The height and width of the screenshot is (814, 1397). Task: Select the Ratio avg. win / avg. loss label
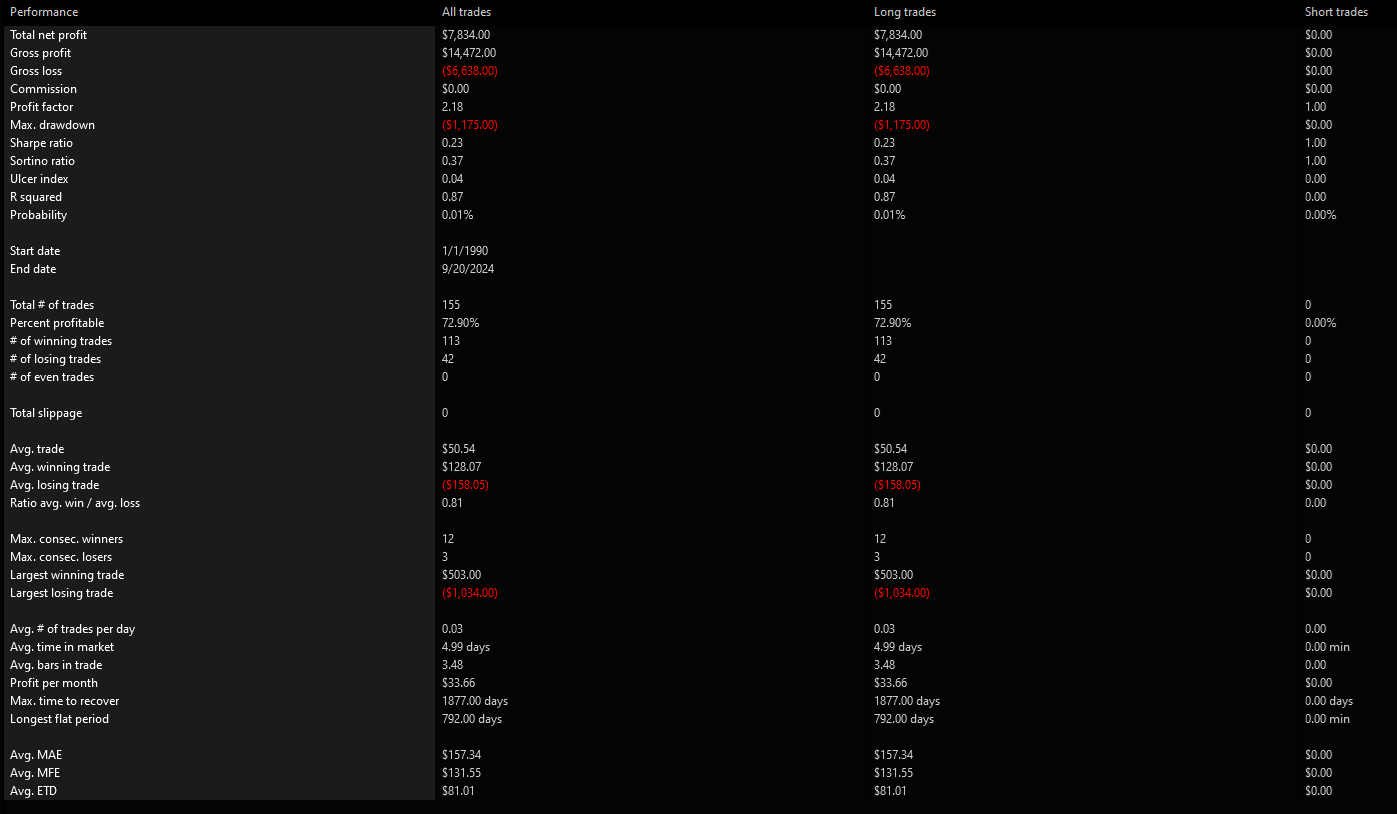pos(75,503)
